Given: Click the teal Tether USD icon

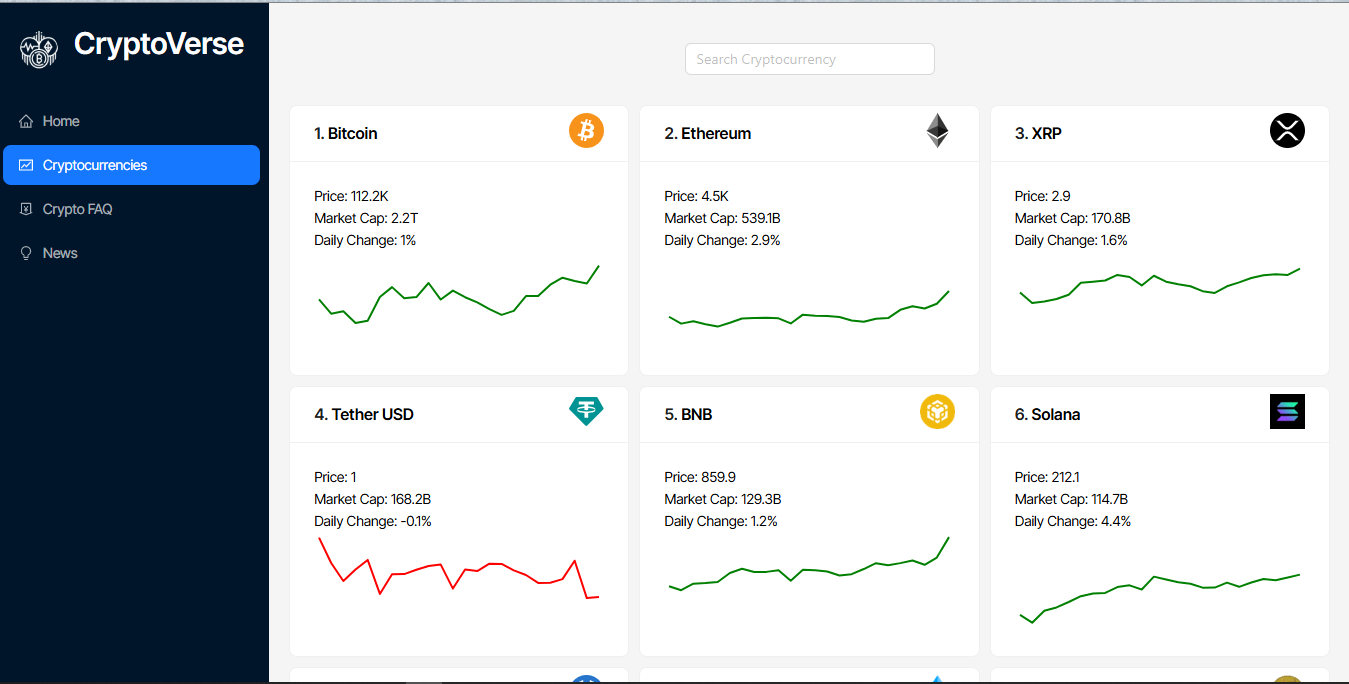Looking at the screenshot, I should pos(587,411).
